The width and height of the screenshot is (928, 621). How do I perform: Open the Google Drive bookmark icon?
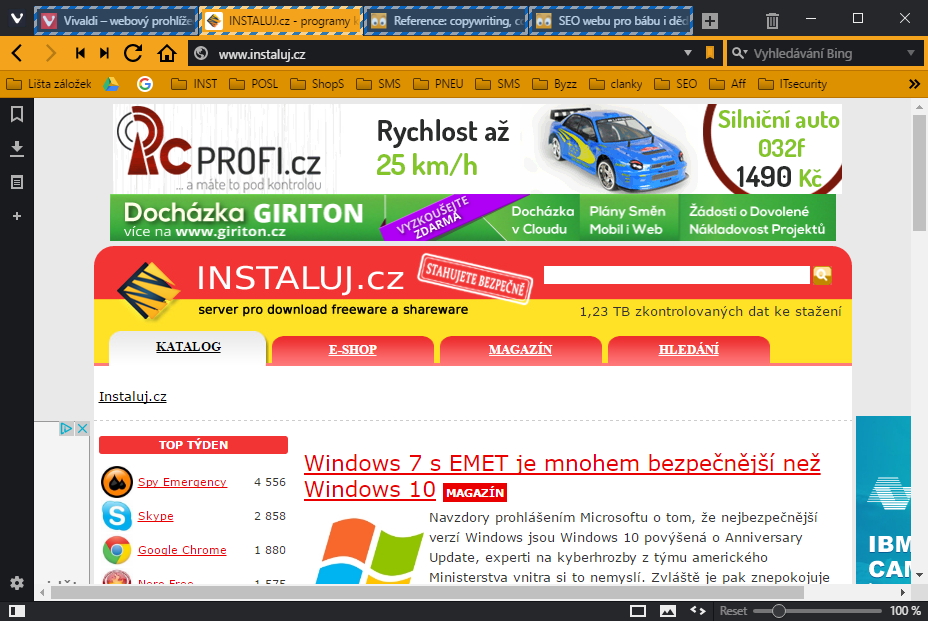(x=111, y=84)
